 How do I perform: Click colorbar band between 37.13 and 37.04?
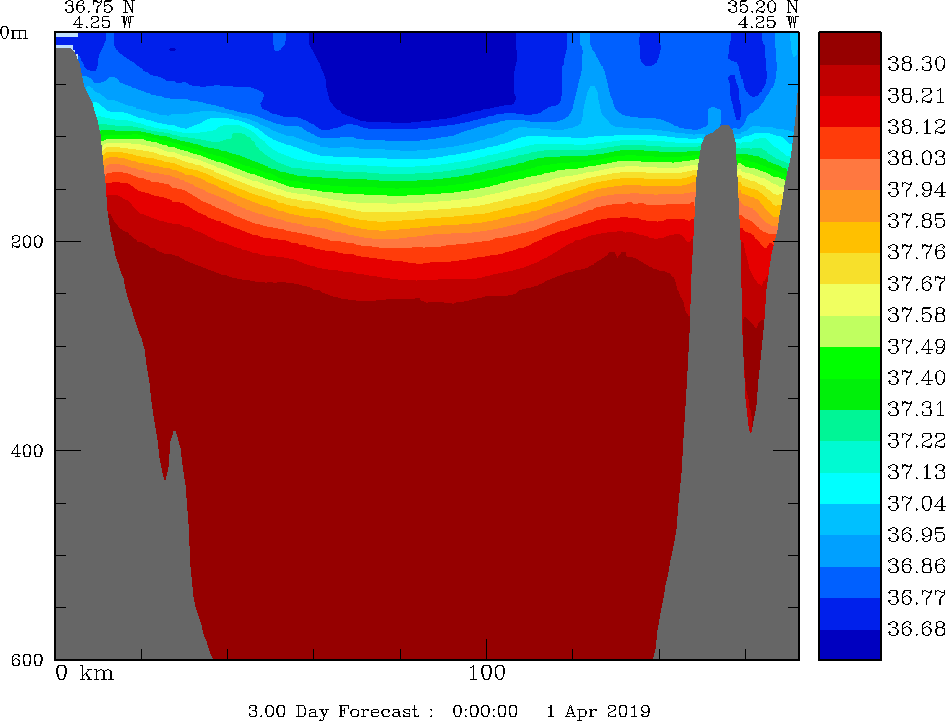(849, 488)
